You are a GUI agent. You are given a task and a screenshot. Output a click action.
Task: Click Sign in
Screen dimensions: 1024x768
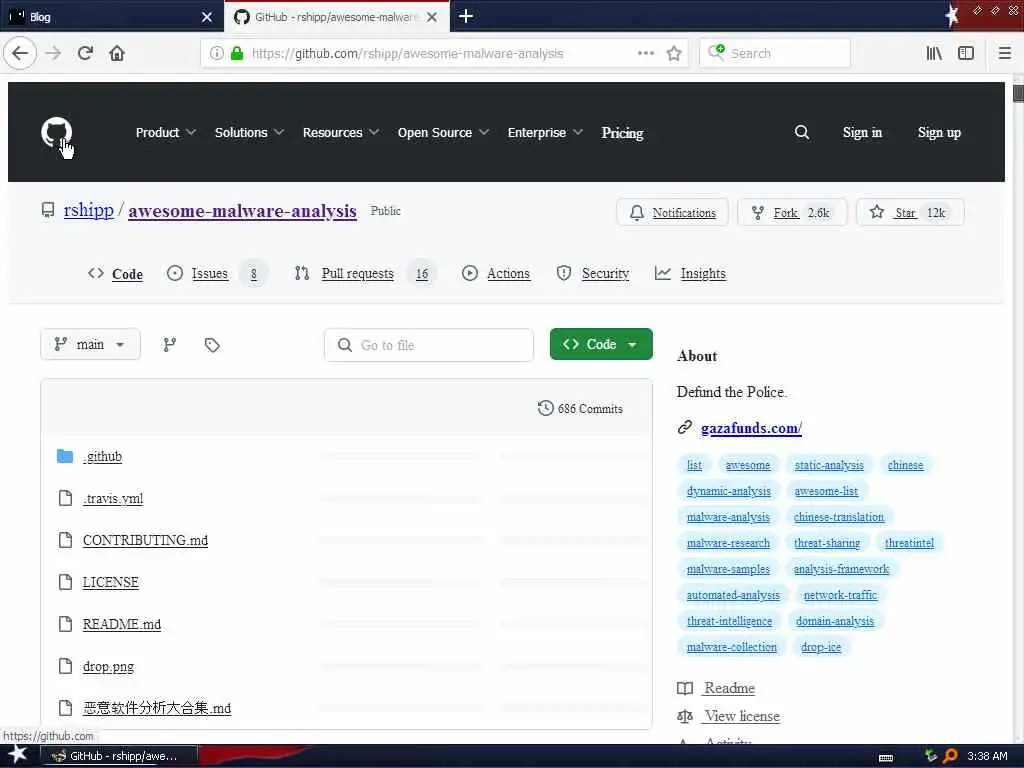[862, 133]
